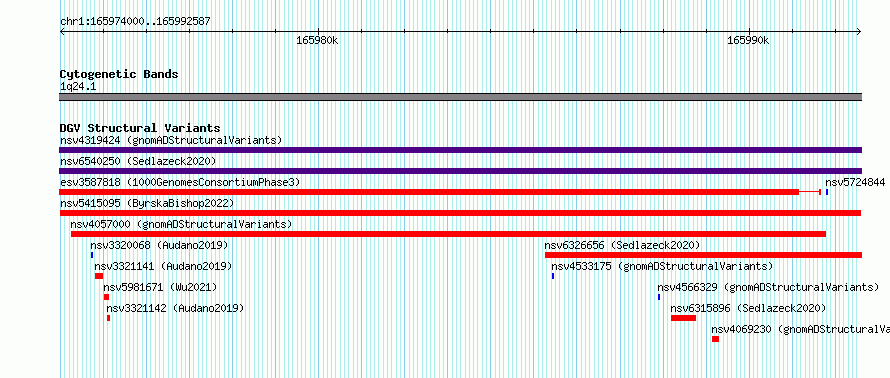
Task: Click the small blue mark under nsv5724844
Action: pos(827,192)
